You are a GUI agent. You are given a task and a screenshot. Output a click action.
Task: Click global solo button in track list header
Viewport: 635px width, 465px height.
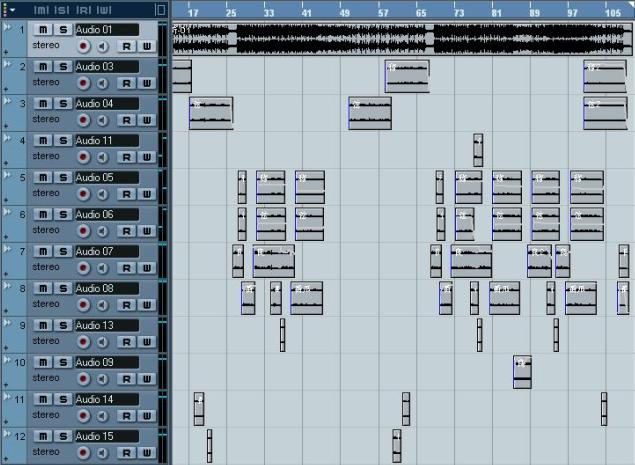click(62, 9)
